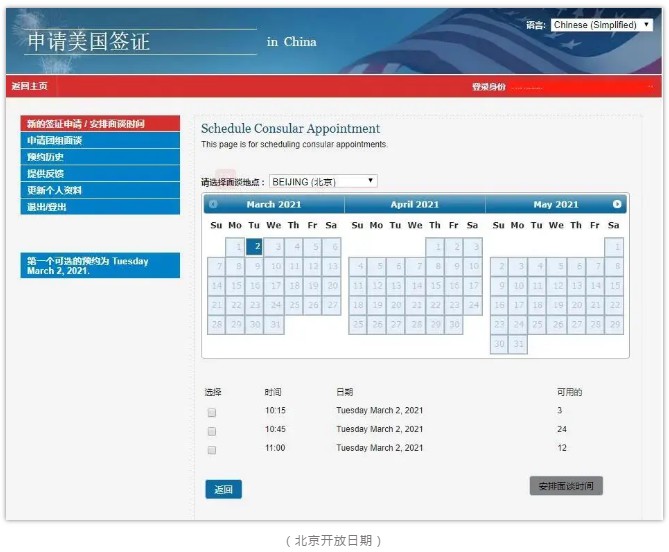Click the 11:00 time text
The height and width of the screenshot is (552, 669).
tap(275, 448)
